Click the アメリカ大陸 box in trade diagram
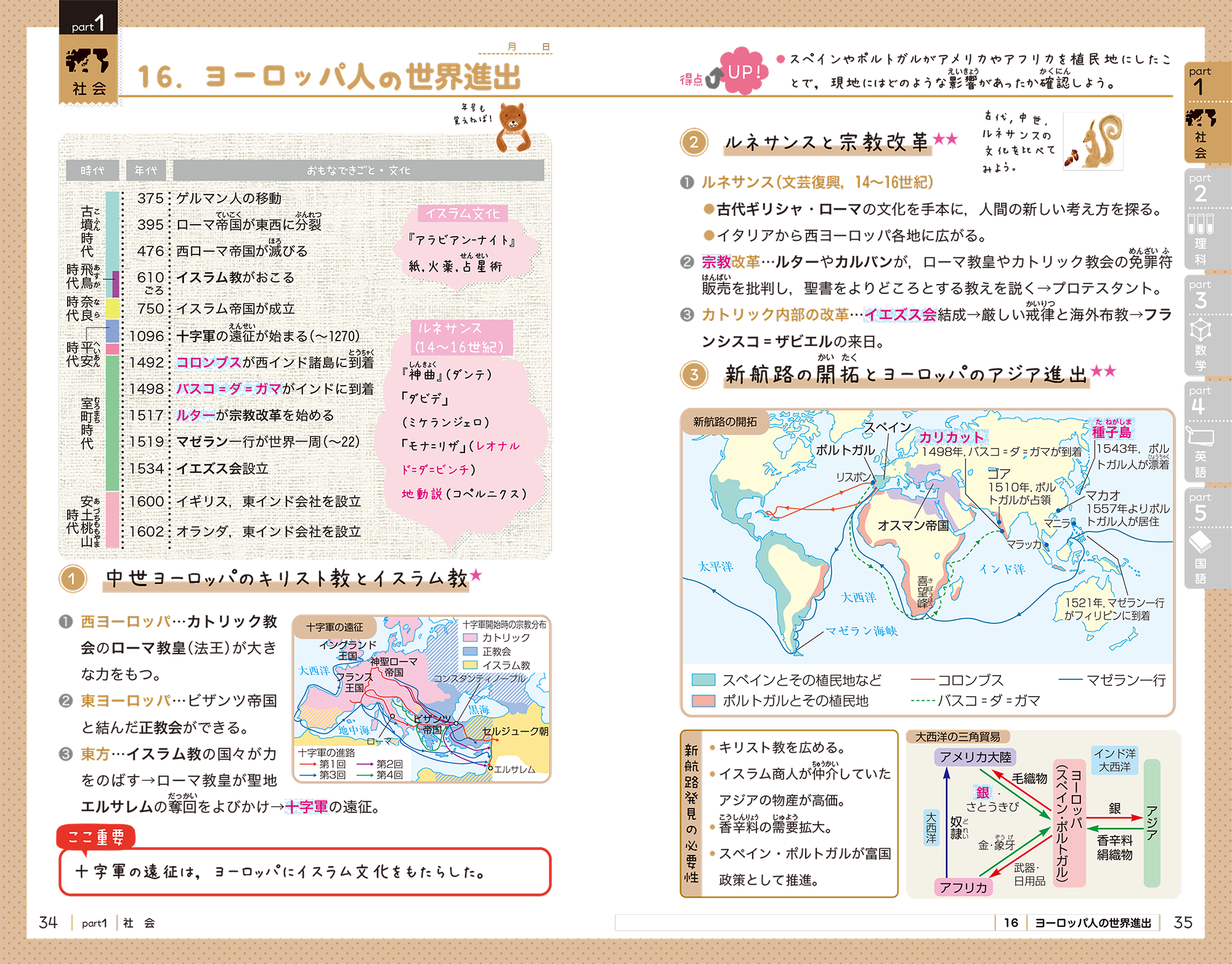The height and width of the screenshot is (964, 1232). coord(975,757)
